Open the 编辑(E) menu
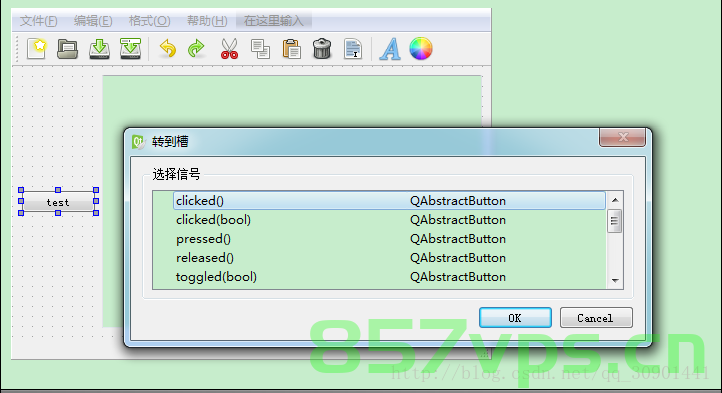722x393 pixels. pos(93,21)
